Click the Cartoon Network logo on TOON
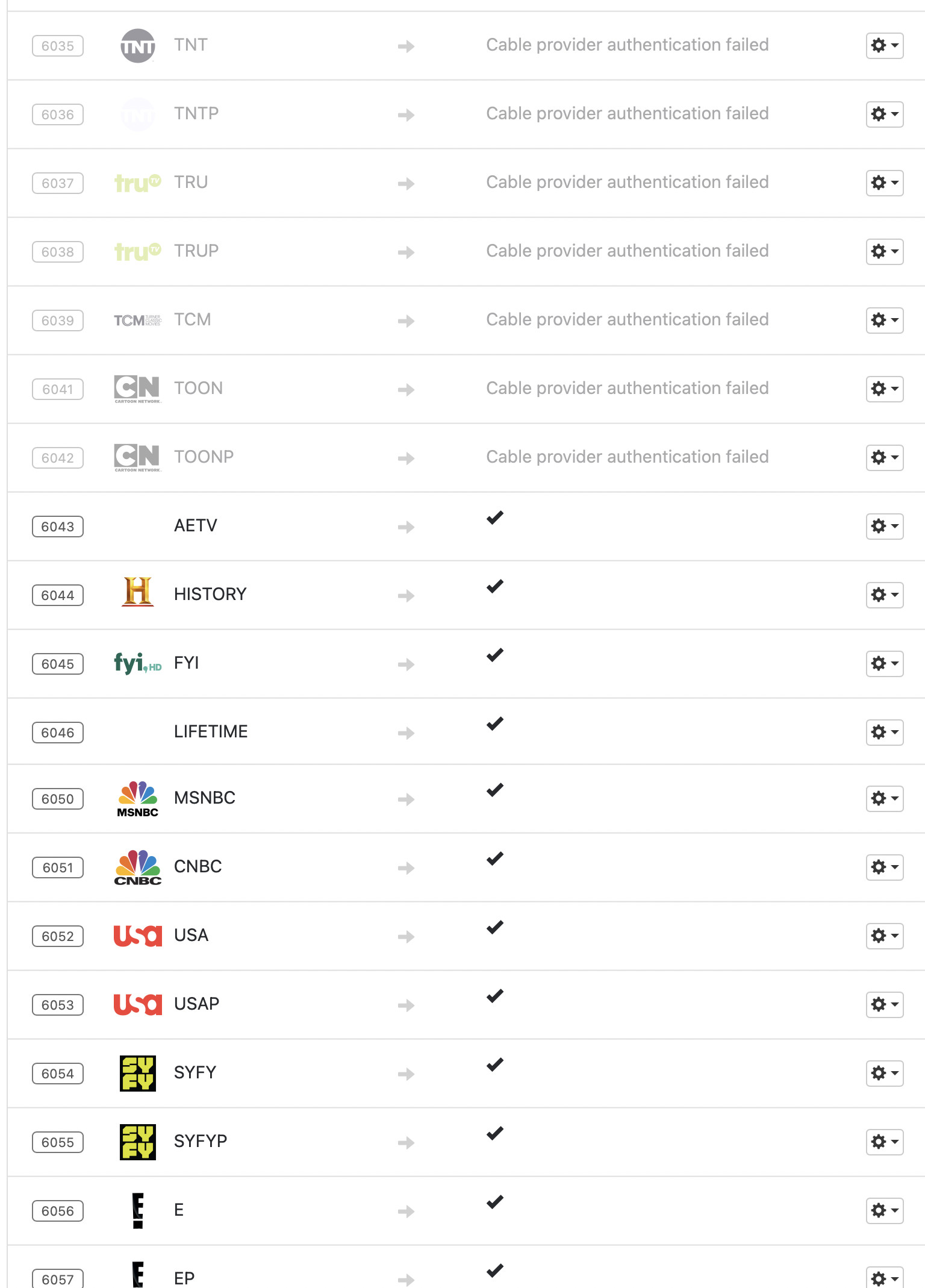Image resolution: width=925 pixels, height=1288 pixels. [137, 389]
